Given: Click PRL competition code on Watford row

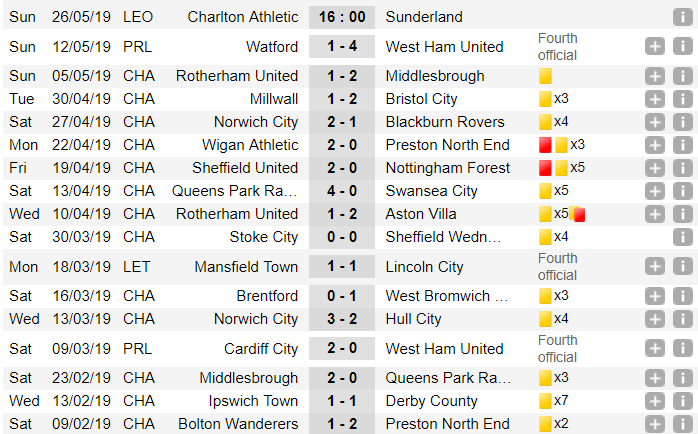Looking at the screenshot, I should (138, 47).
